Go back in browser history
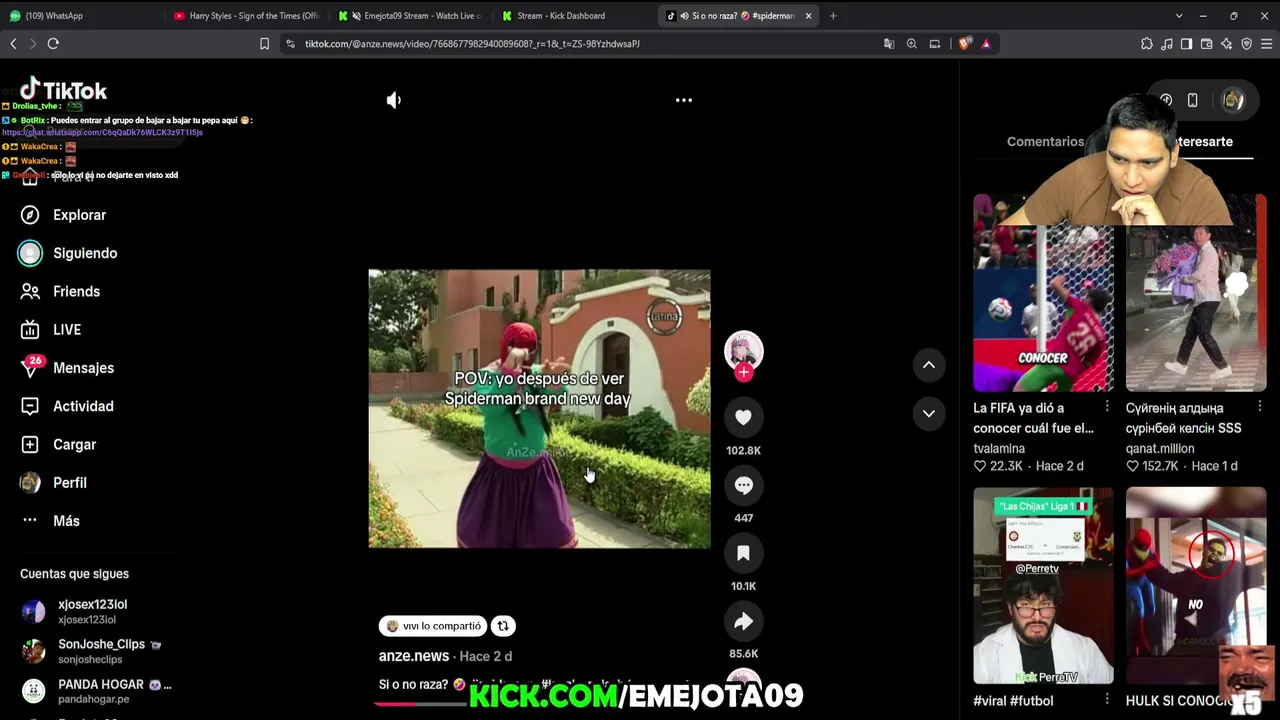The image size is (1280, 720). pyautogui.click(x=14, y=44)
